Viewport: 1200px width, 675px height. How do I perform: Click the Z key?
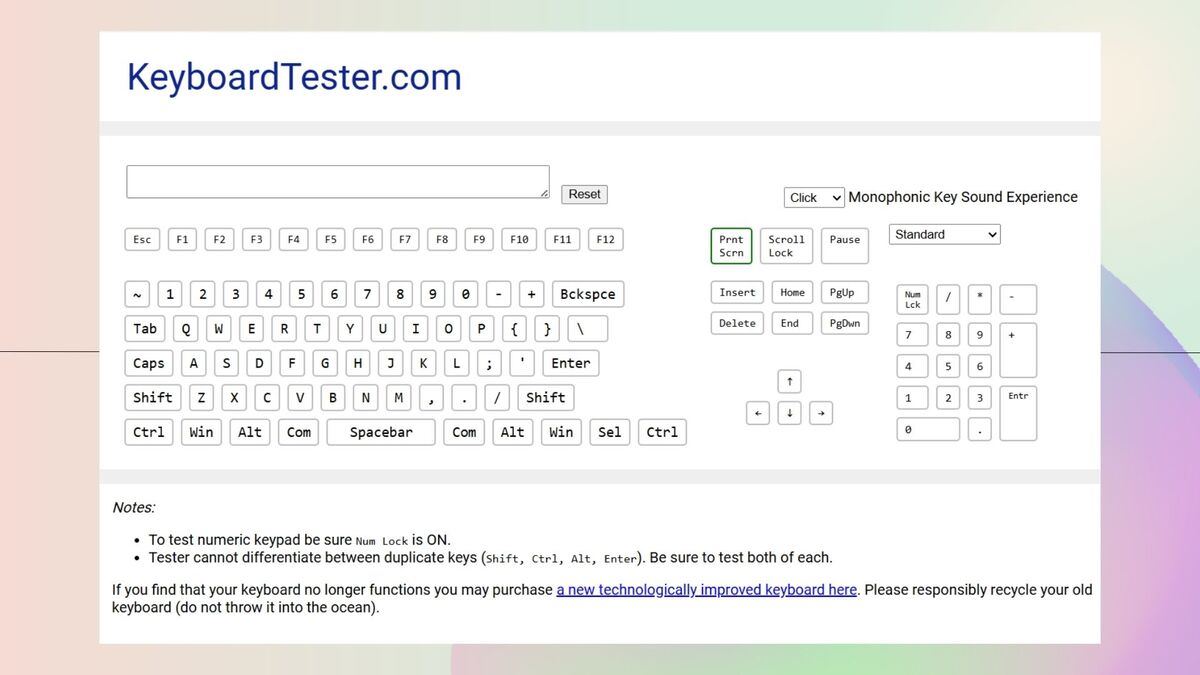pyautogui.click(x=202, y=397)
